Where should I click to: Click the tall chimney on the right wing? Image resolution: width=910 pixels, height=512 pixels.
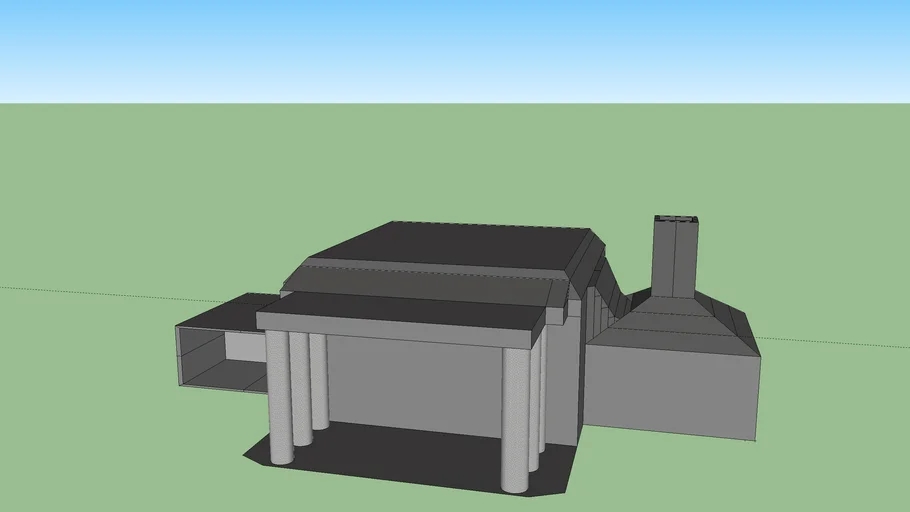(675, 260)
